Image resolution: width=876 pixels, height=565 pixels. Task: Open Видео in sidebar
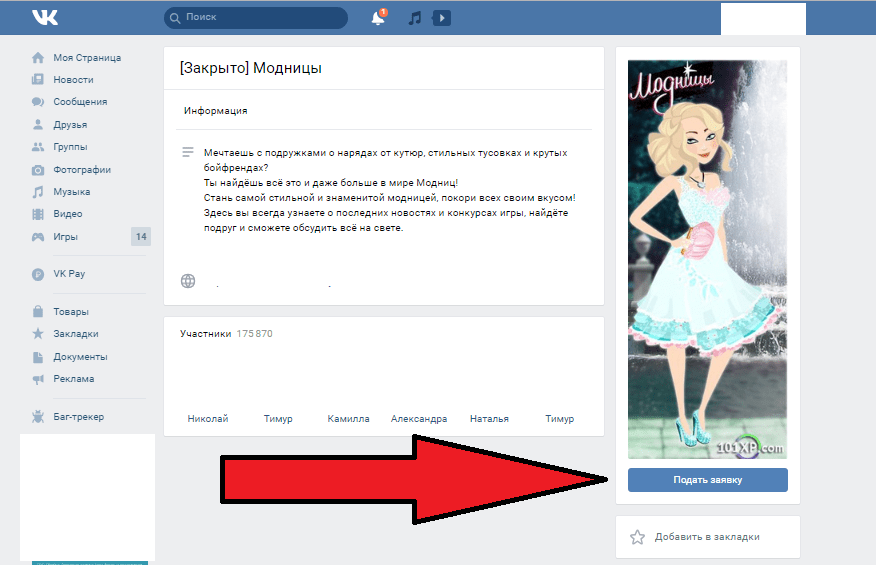68,213
